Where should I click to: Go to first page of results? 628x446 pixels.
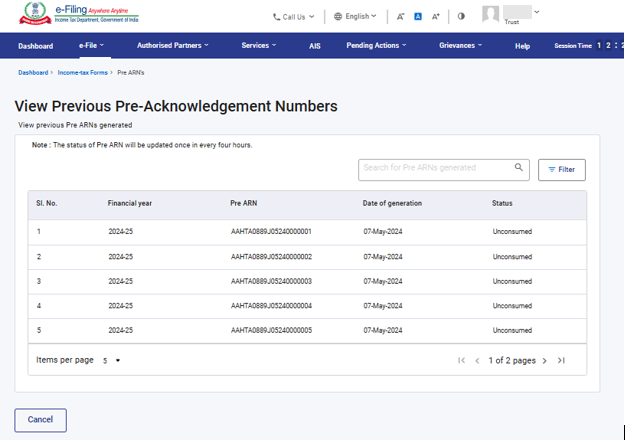[461, 361]
